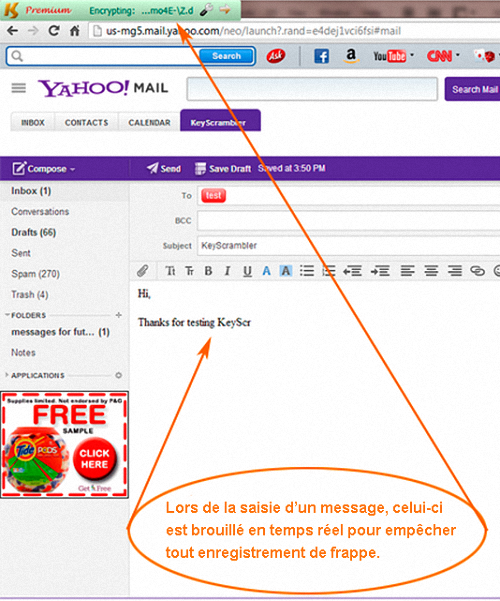Image resolution: width=500 pixels, height=601 pixels.
Task: Toggle underline text formatting
Action: 247,271
